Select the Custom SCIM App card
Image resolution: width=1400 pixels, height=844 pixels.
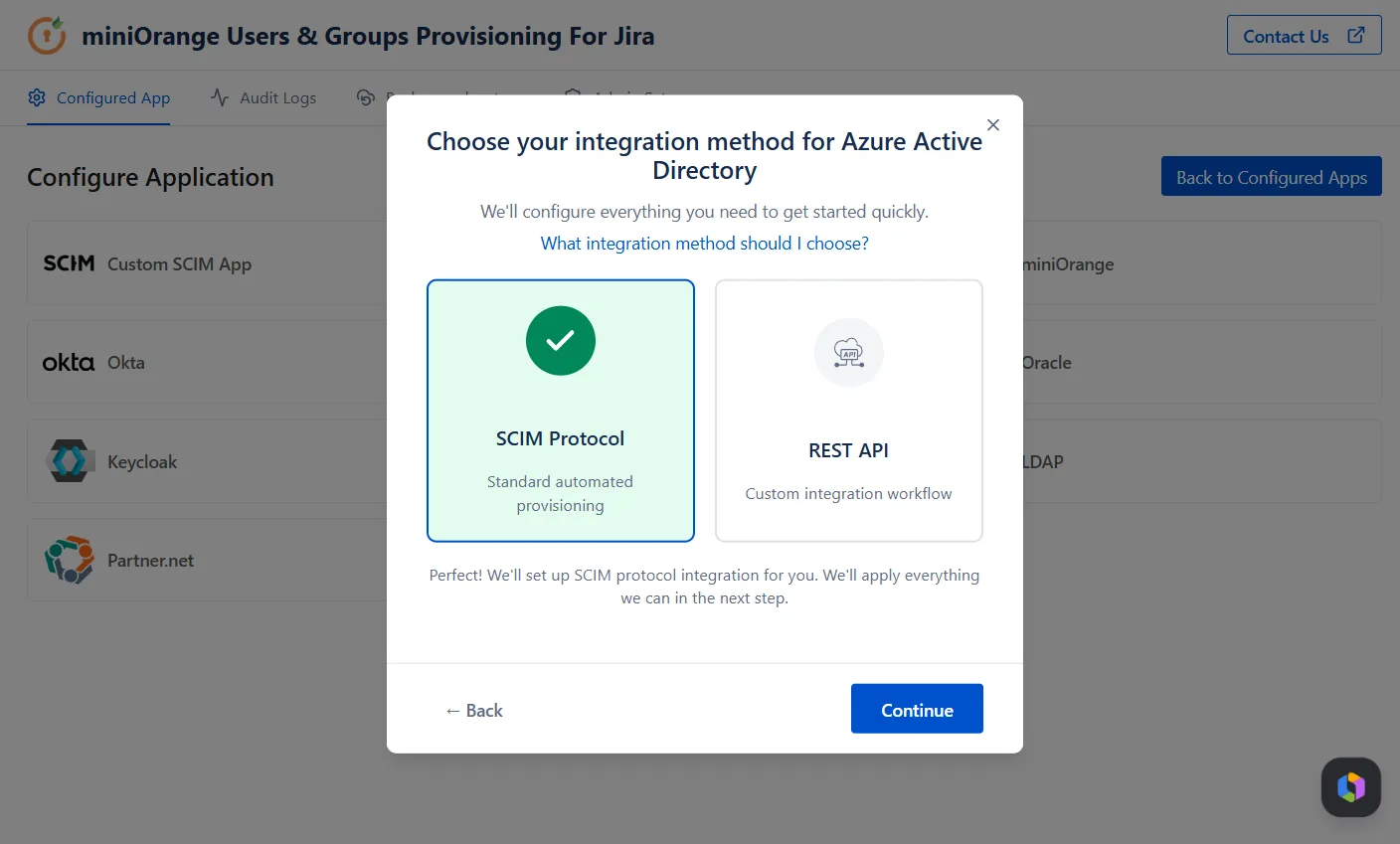(x=207, y=263)
